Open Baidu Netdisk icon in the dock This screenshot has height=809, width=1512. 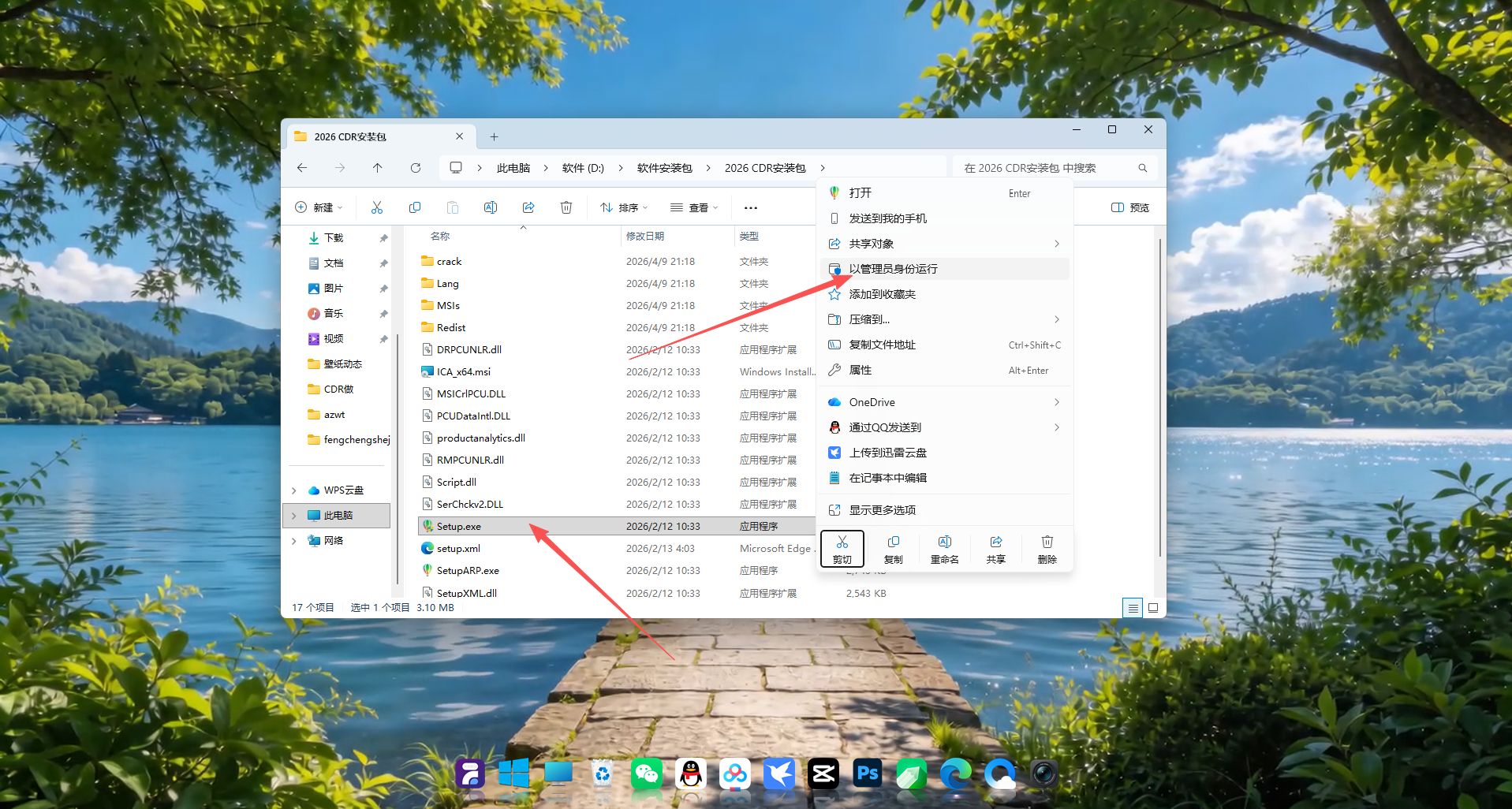[x=735, y=774]
